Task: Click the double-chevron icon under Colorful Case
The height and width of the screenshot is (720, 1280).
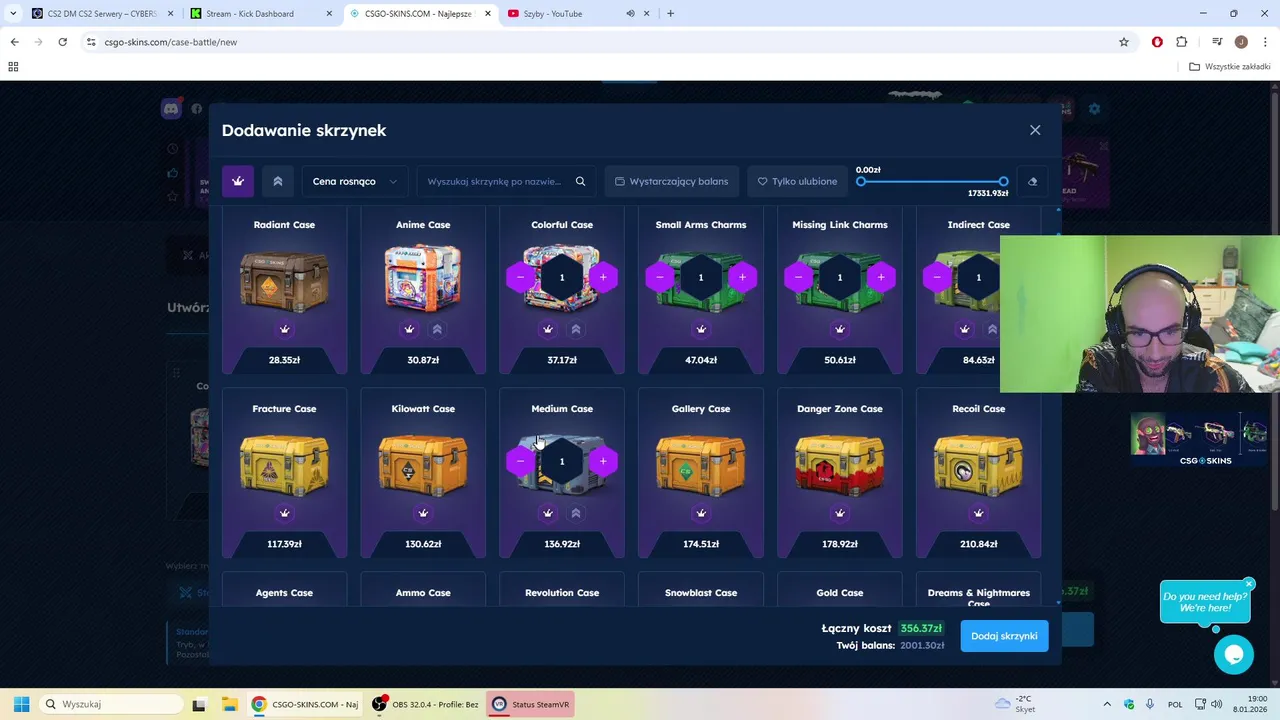Action: pos(576,329)
